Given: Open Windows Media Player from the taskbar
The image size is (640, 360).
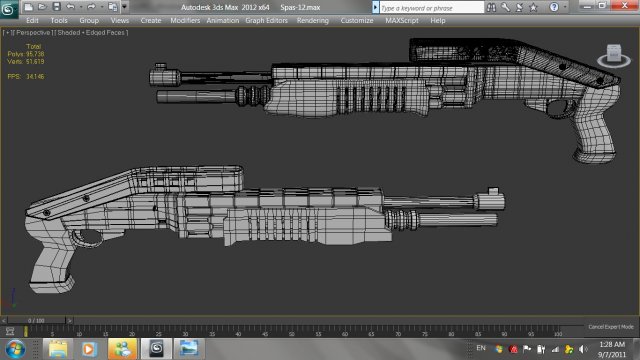Looking at the screenshot, I should (89, 349).
